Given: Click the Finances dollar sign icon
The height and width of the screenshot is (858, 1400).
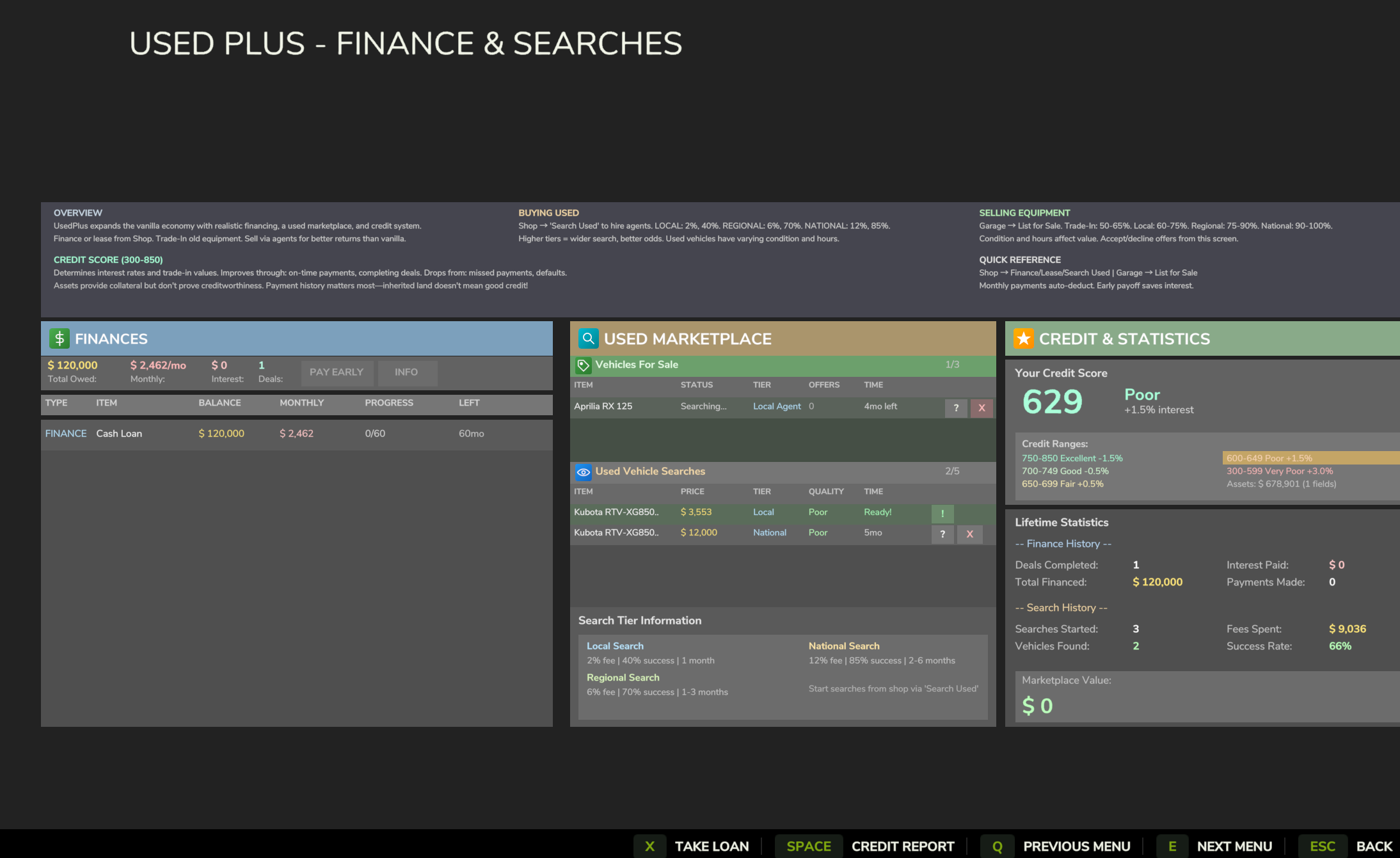Looking at the screenshot, I should point(59,338).
